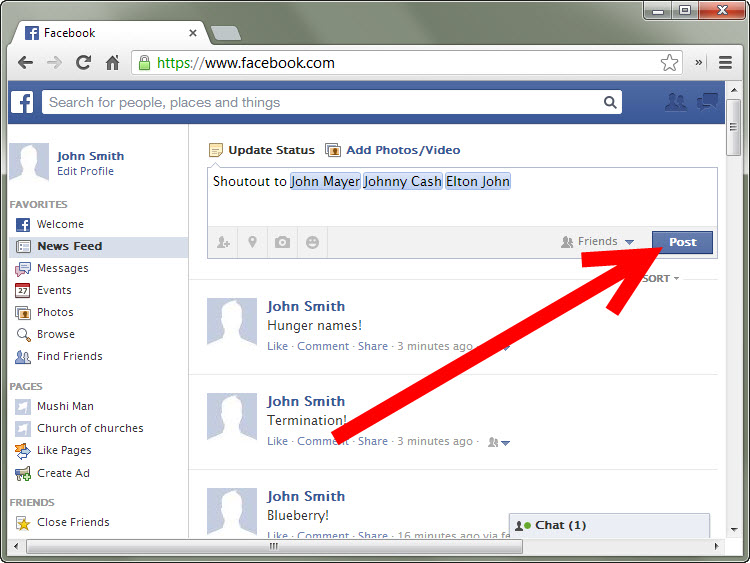Open audience selector on Termination! post
750x563 pixels.
(499, 442)
